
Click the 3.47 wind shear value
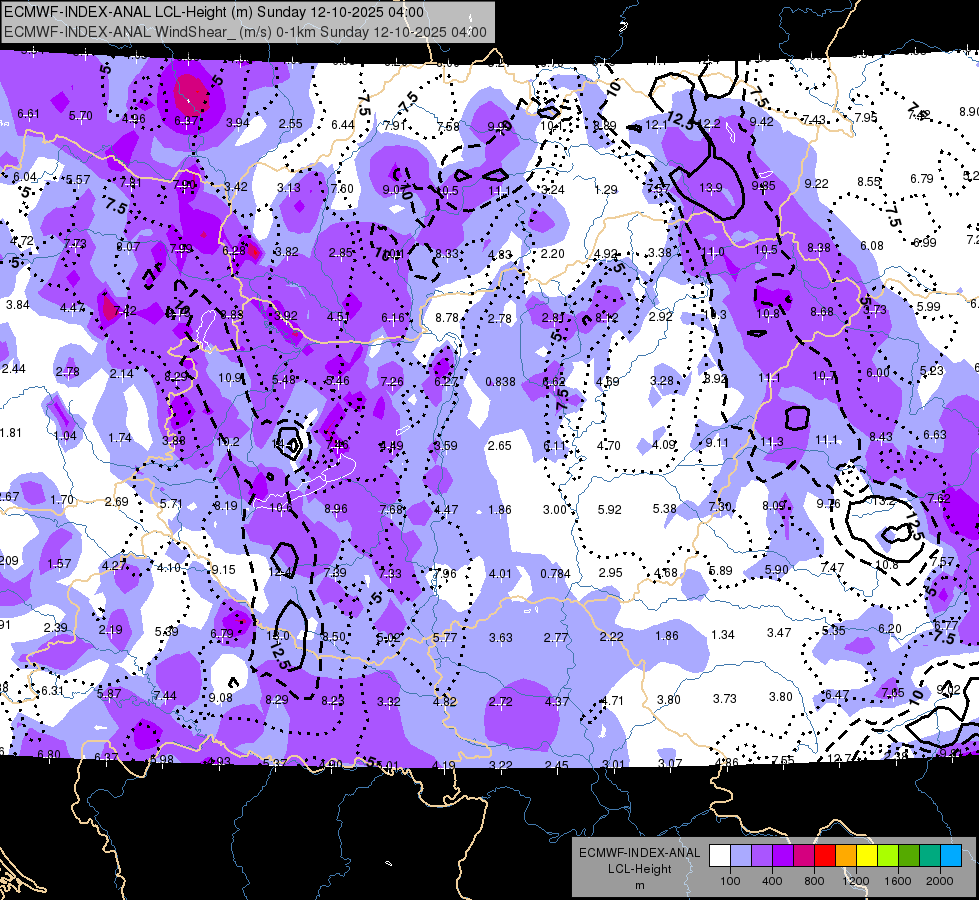point(779,633)
